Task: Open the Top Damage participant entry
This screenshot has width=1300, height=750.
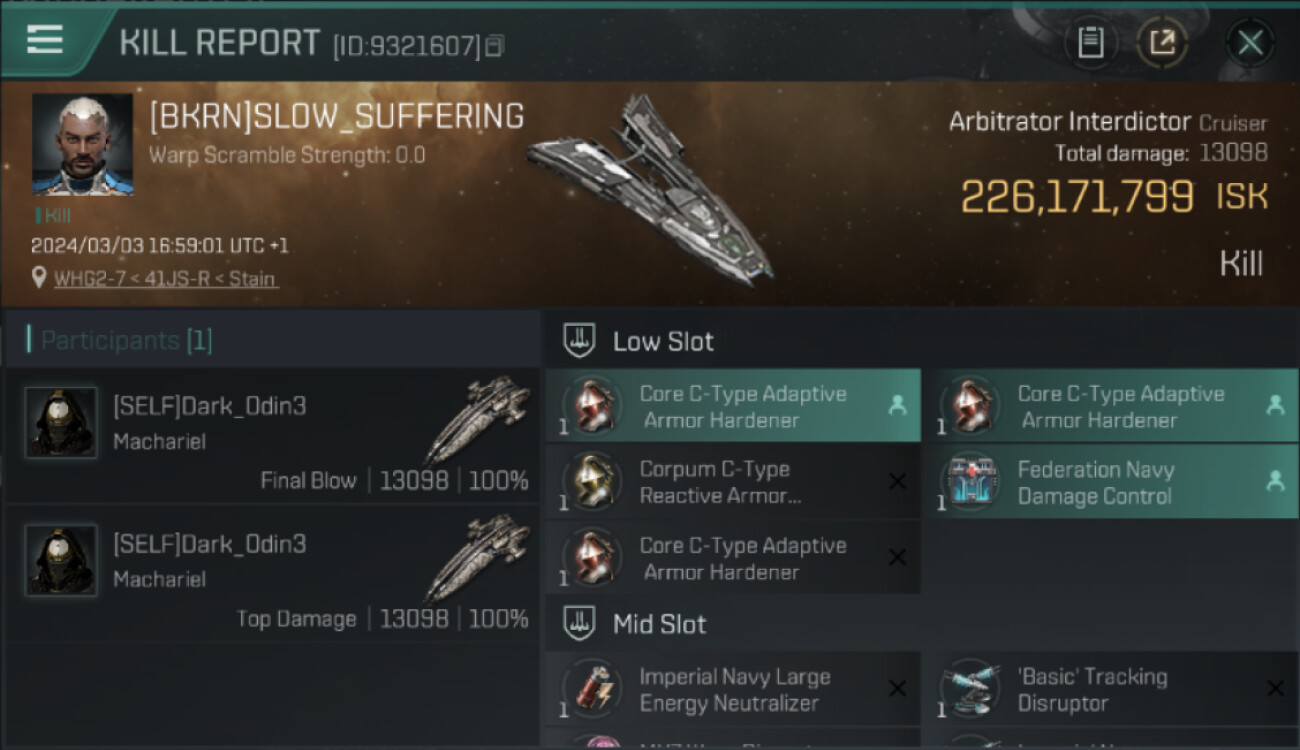Action: tap(272, 575)
